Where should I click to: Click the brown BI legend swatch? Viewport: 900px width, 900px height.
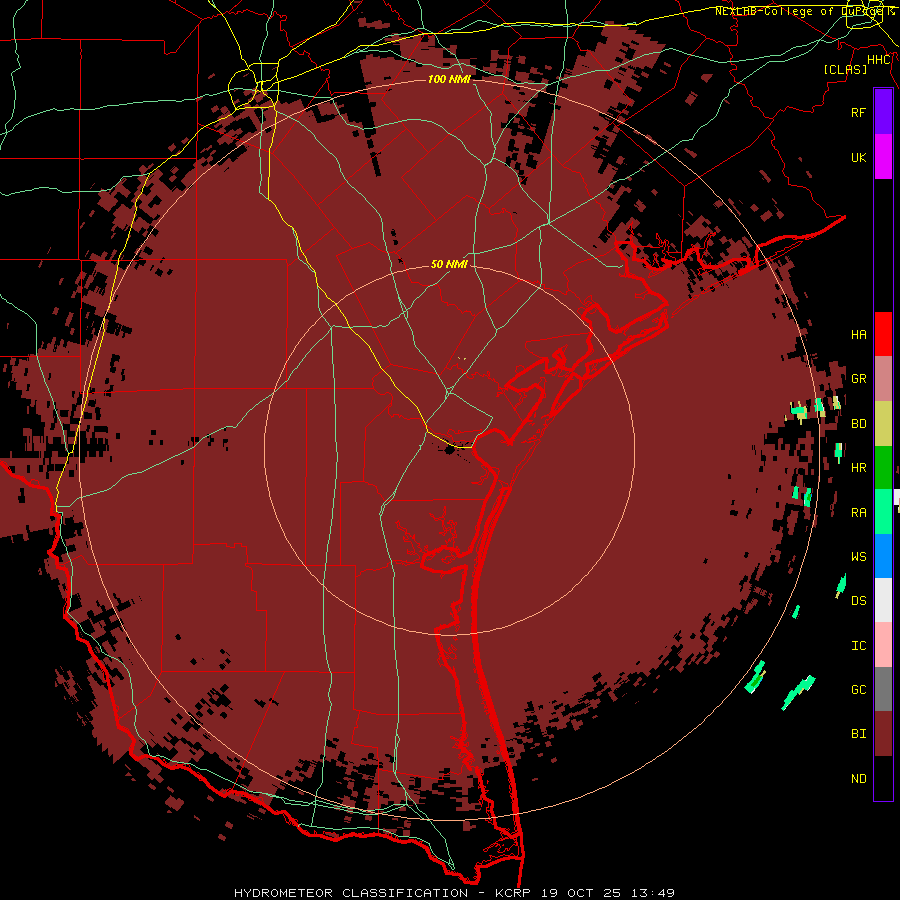883,734
